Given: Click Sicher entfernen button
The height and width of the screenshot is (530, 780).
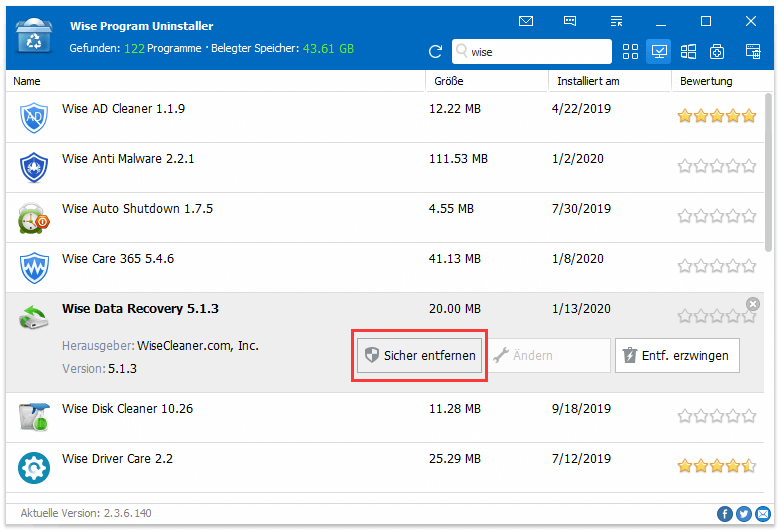Looking at the screenshot, I should click(x=419, y=355).
